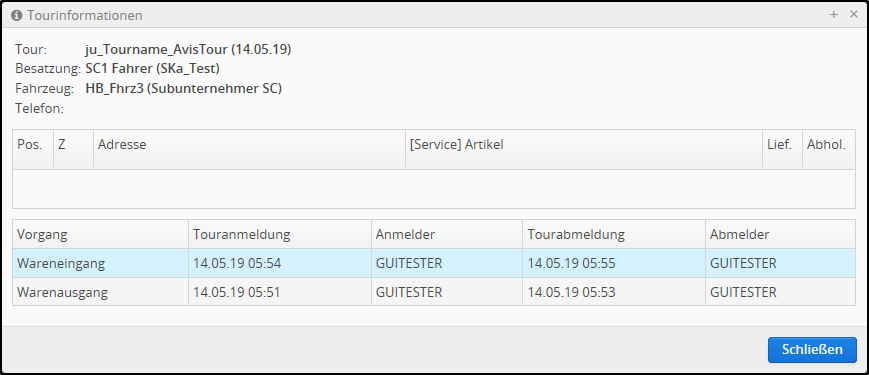Select the Warenausgang row

434,292
